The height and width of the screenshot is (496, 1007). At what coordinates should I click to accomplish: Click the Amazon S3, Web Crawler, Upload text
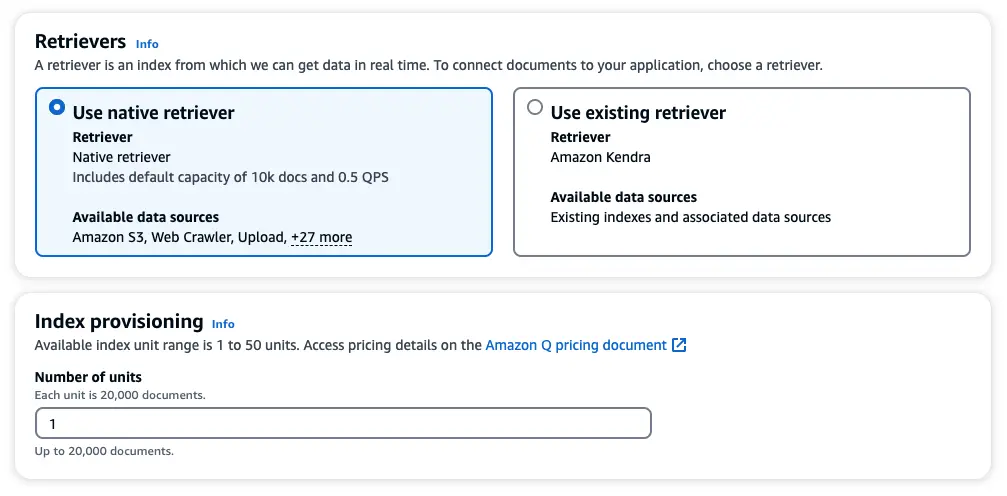[x=179, y=238]
